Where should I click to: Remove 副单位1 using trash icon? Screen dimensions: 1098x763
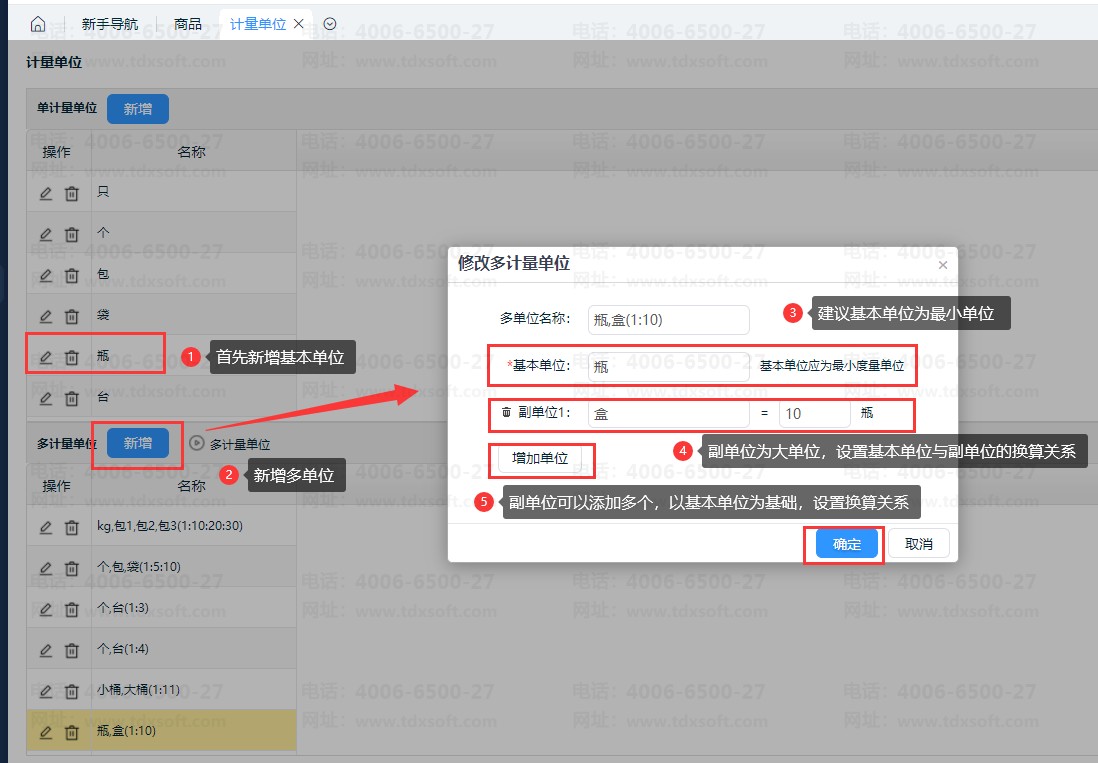[506, 412]
